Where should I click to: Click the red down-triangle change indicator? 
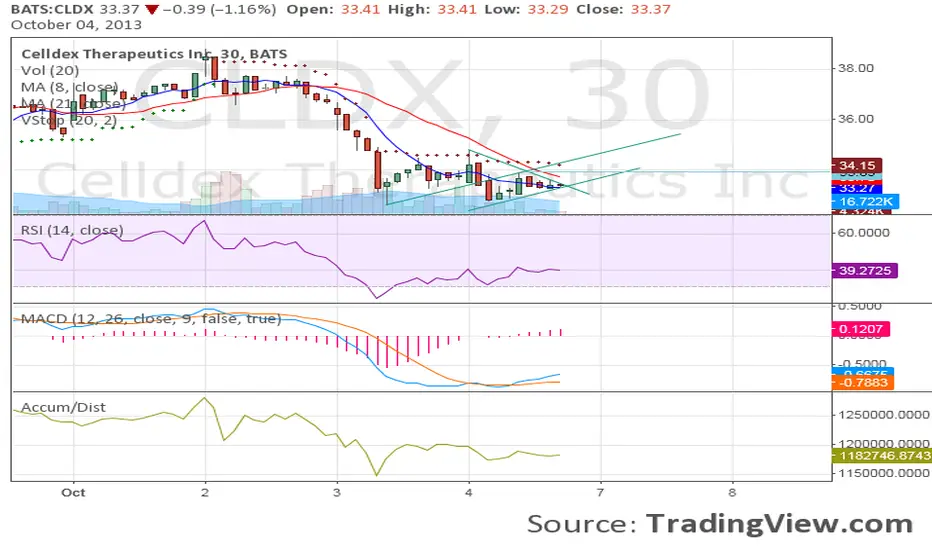pos(152,10)
